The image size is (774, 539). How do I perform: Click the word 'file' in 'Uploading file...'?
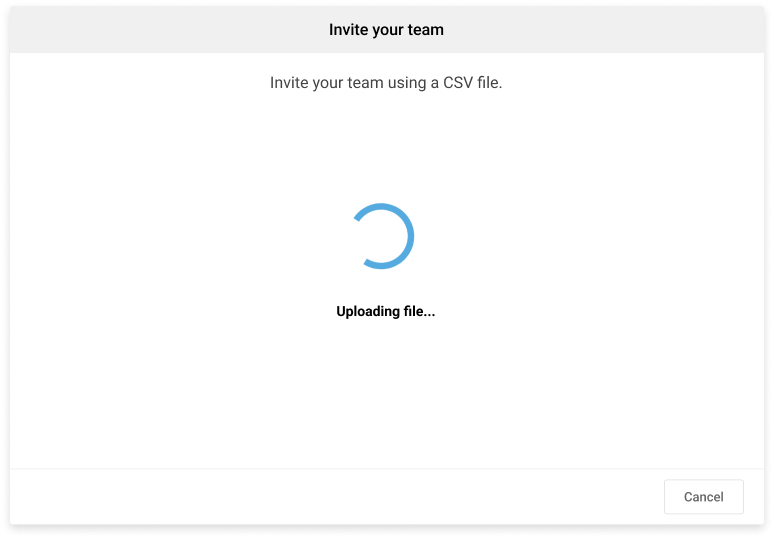[413, 311]
